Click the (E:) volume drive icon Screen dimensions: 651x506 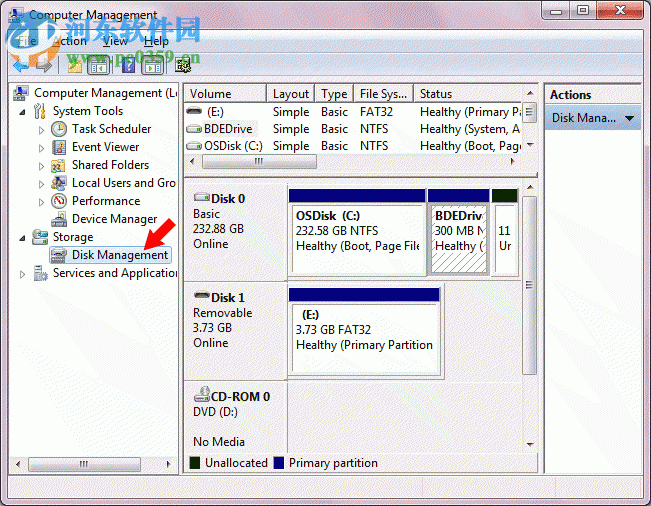coord(194,111)
